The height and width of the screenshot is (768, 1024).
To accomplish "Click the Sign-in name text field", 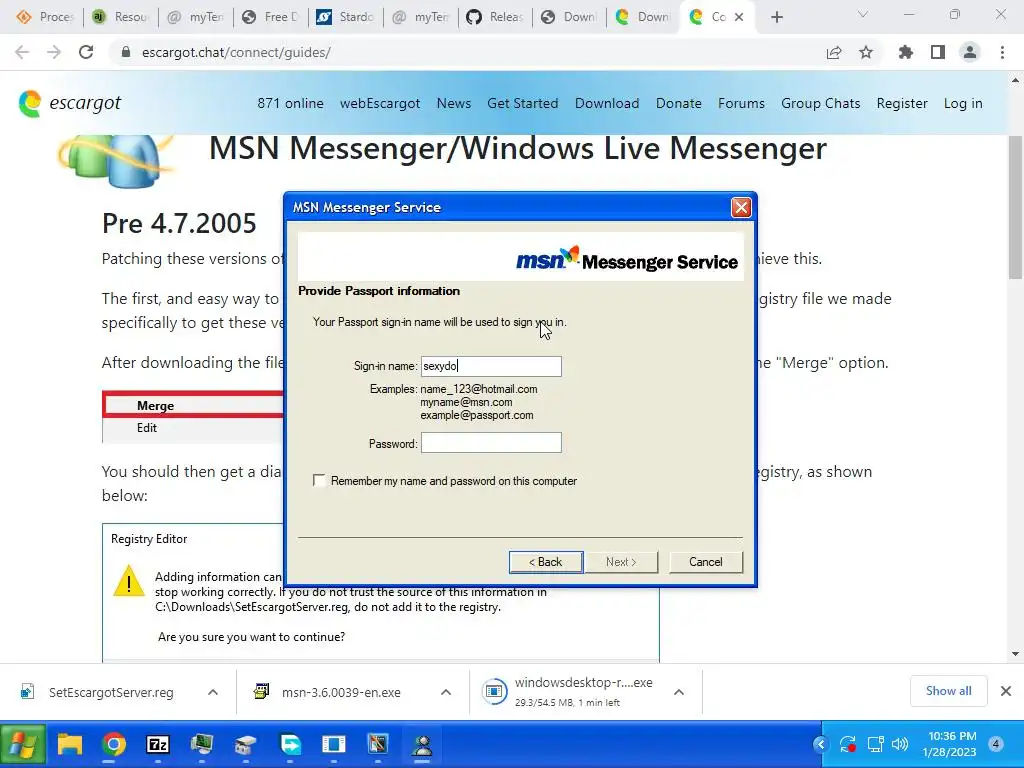I will (x=491, y=366).
